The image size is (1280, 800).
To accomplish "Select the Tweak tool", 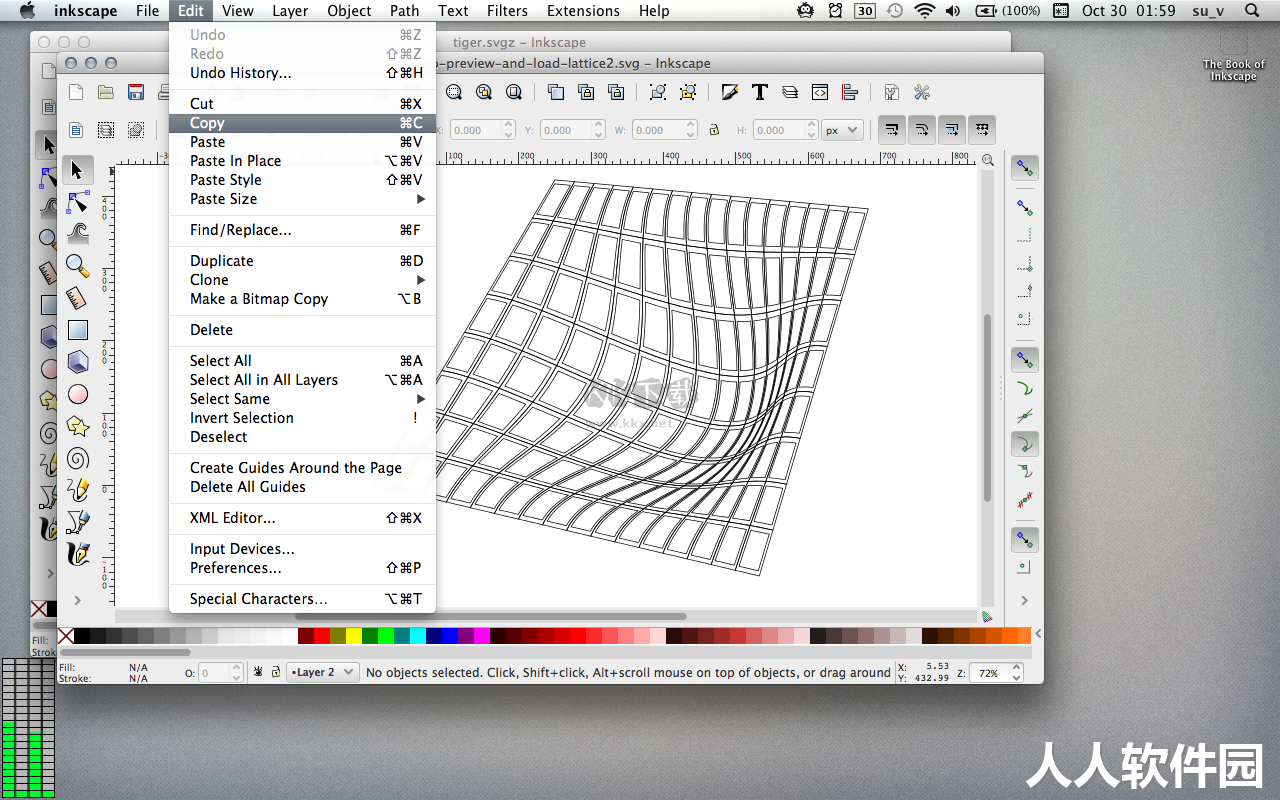I will click(77, 234).
